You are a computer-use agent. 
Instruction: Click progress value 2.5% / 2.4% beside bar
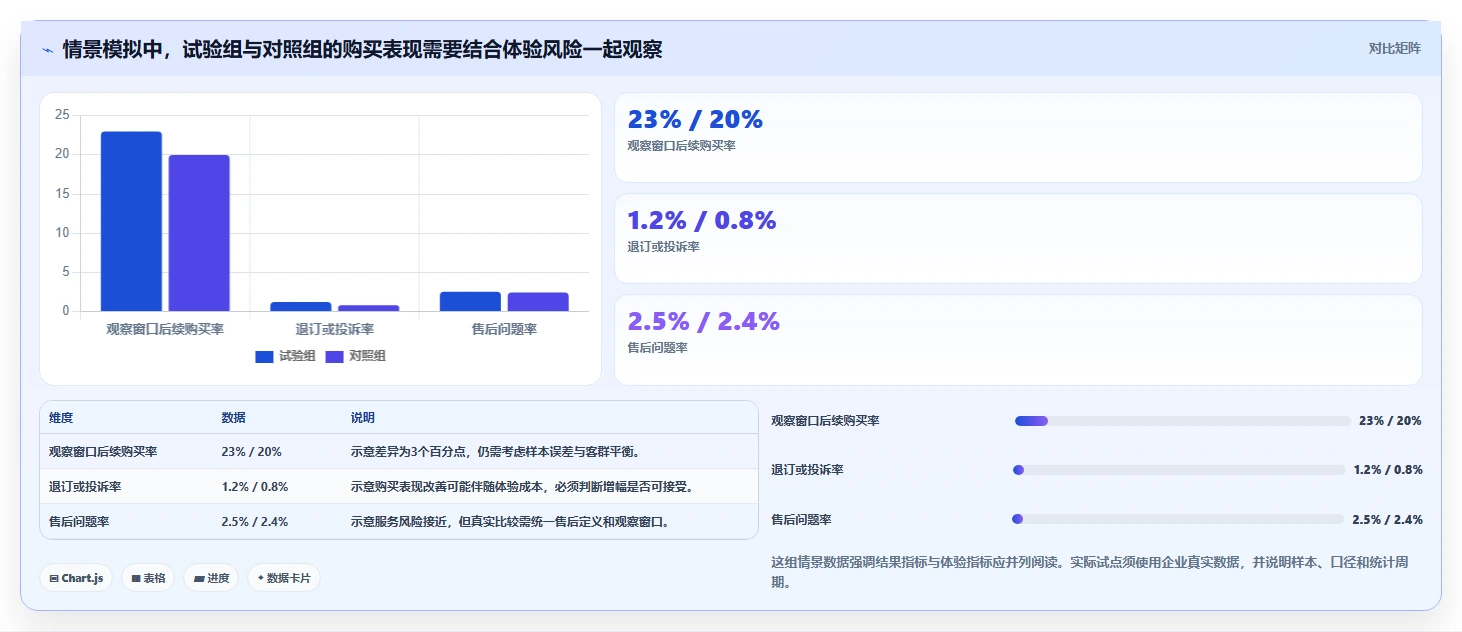click(x=1387, y=520)
